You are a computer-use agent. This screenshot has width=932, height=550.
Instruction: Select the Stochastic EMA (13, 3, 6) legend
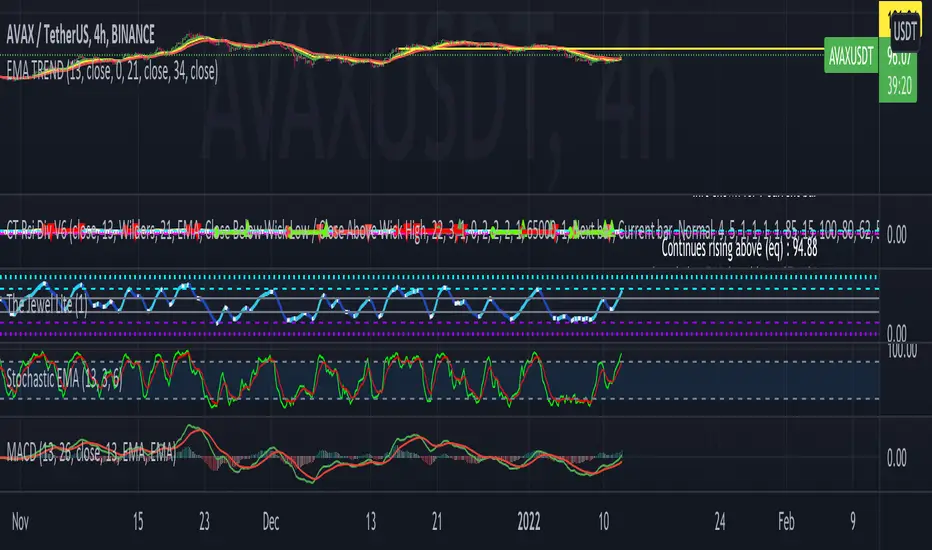tap(64, 378)
